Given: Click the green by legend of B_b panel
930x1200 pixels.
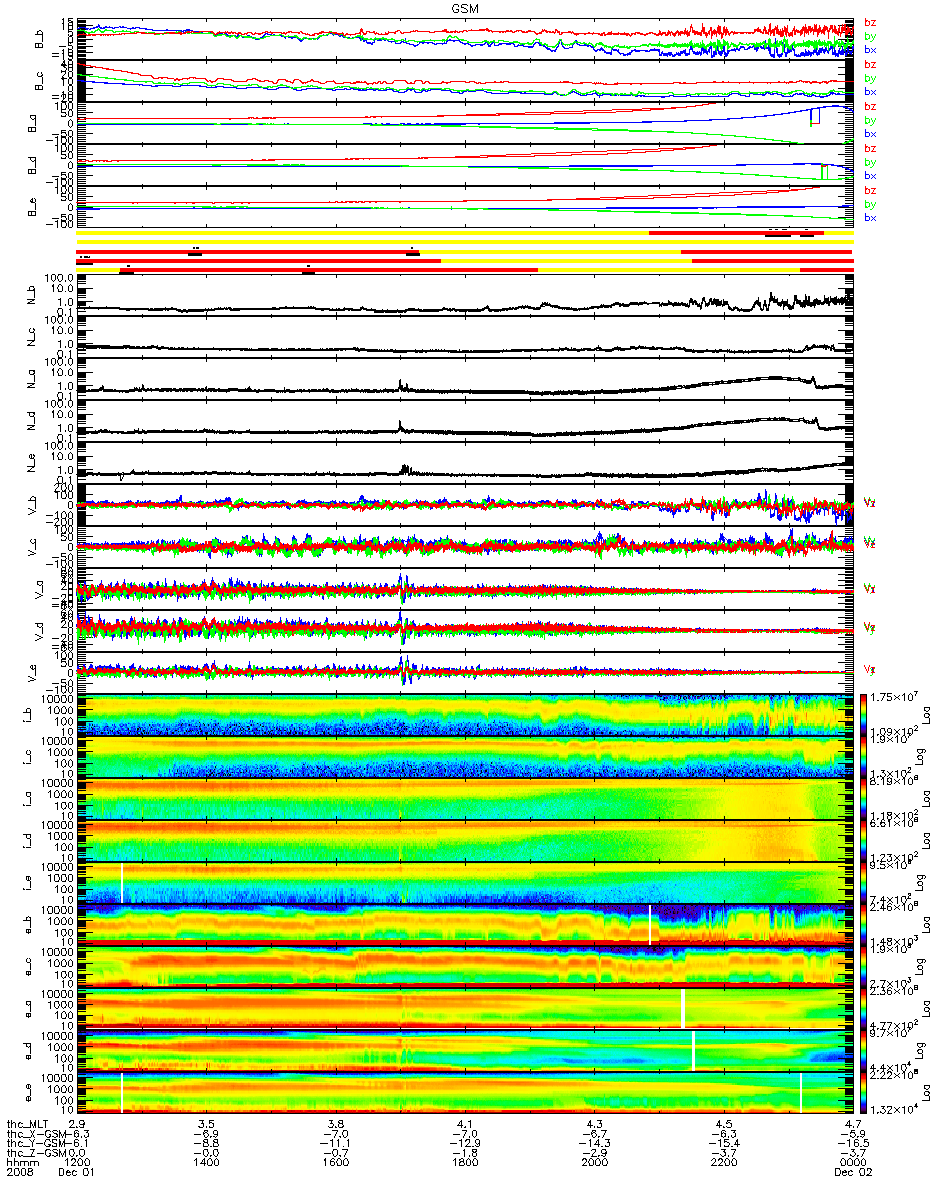Looking at the screenshot, I should tap(870, 36).
